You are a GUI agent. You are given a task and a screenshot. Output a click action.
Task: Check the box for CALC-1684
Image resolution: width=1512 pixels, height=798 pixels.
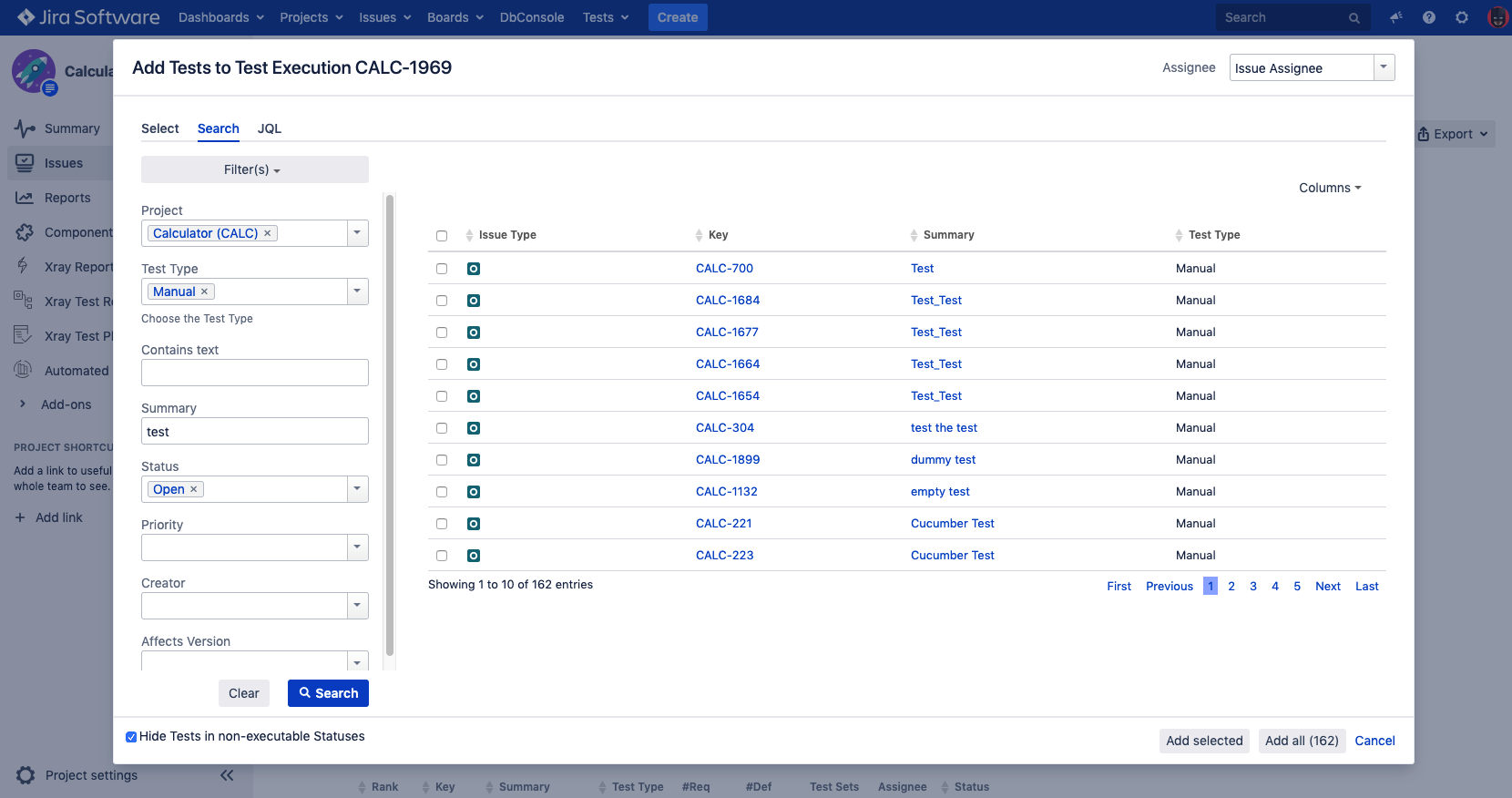tap(442, 301)
